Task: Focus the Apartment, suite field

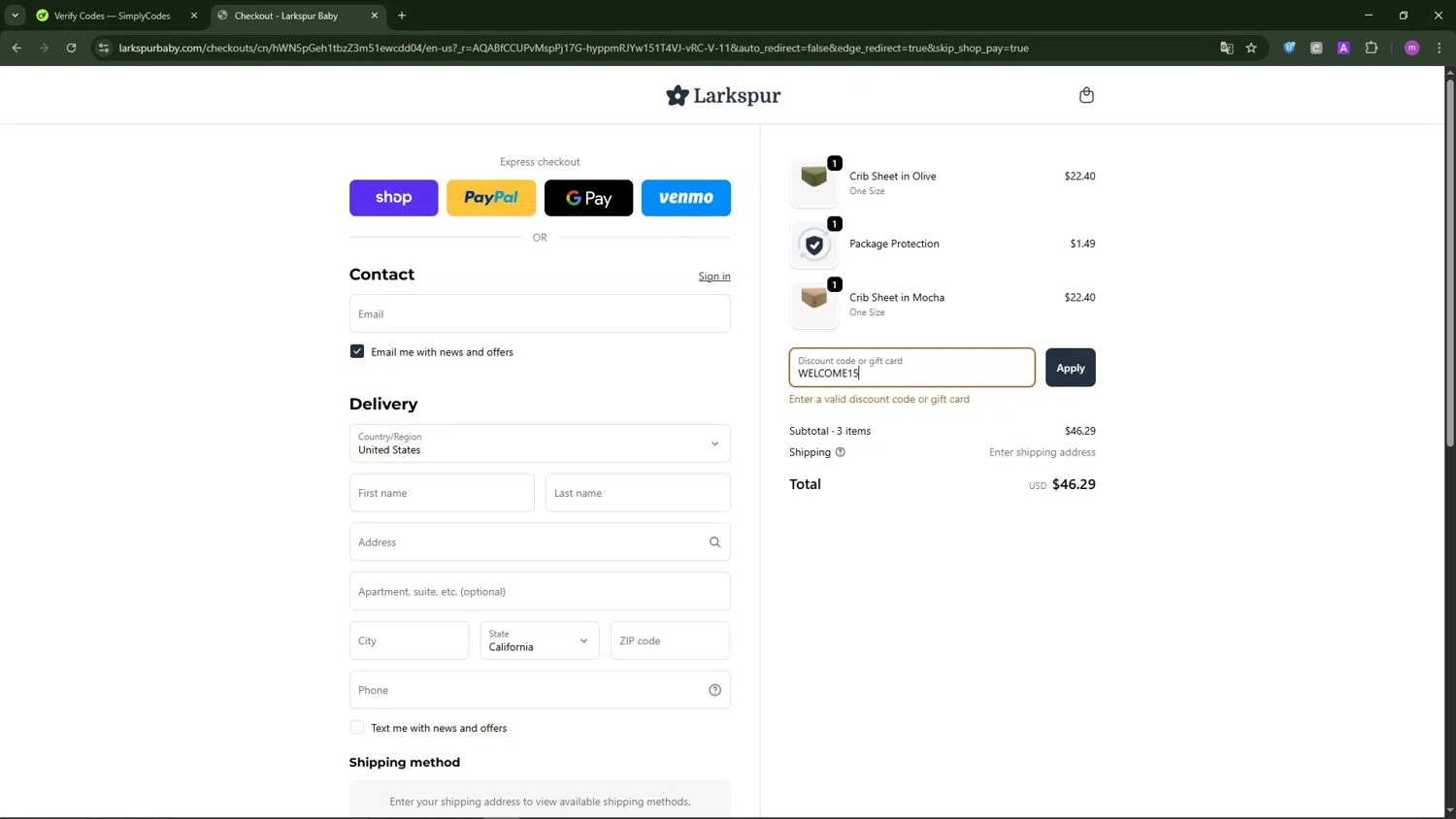Action: click(540, 591)
